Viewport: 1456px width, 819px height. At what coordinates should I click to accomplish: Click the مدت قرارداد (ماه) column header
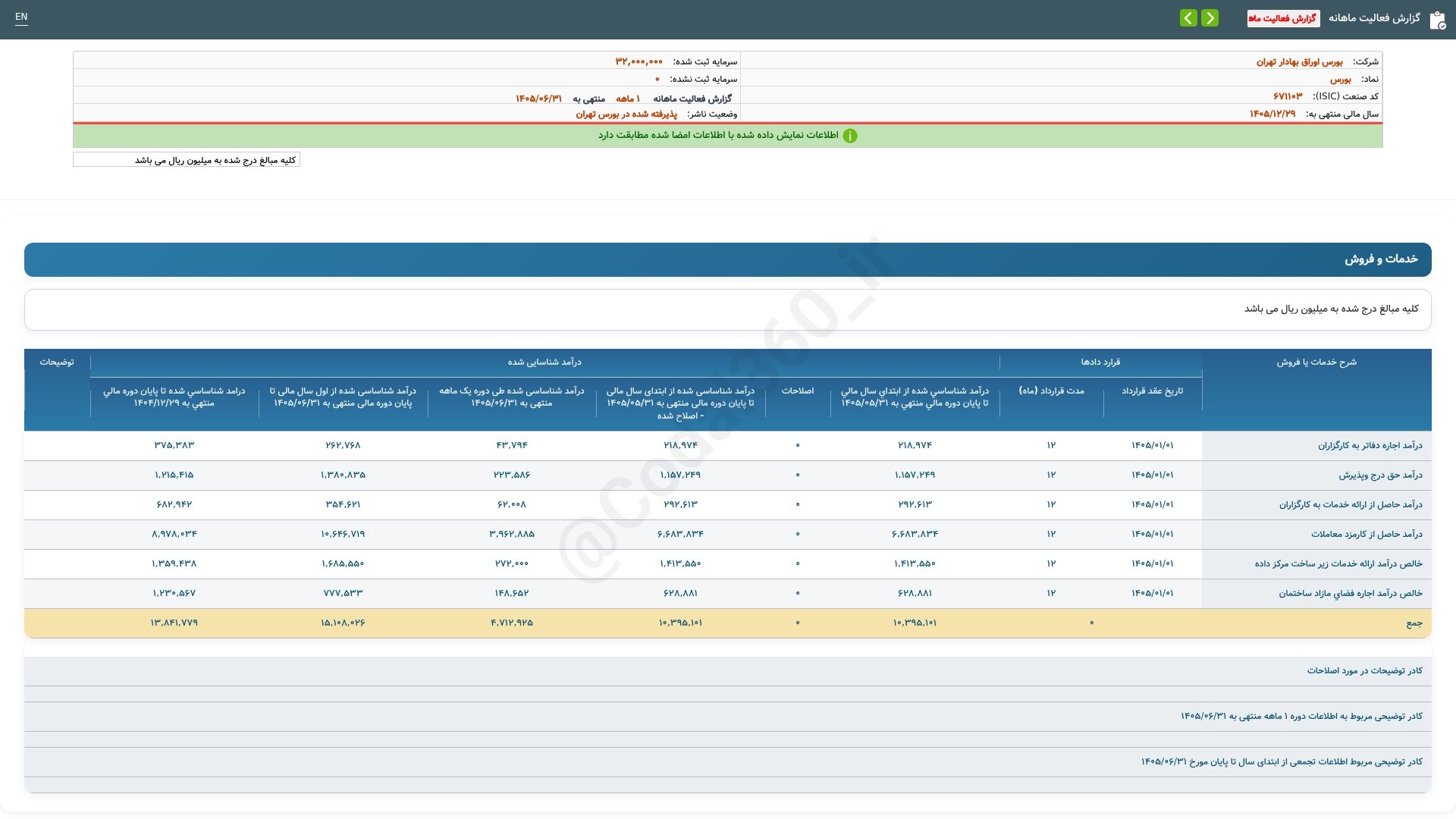(x=1051, y=391)
